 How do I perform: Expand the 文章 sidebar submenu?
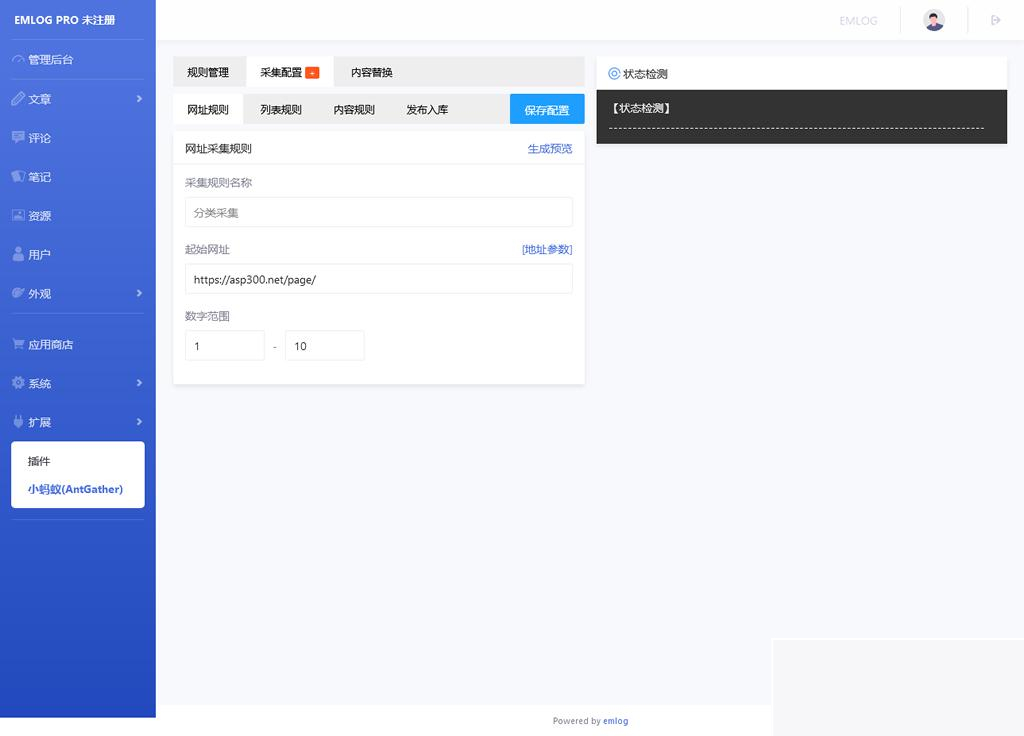tap(139, 99)
